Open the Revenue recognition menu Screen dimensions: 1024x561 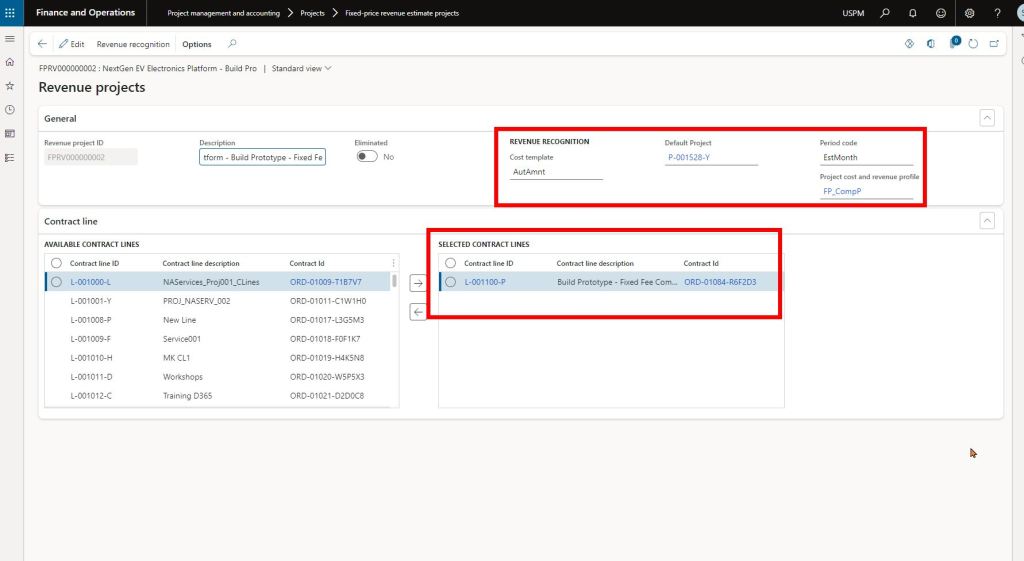(x=133, y=44)
